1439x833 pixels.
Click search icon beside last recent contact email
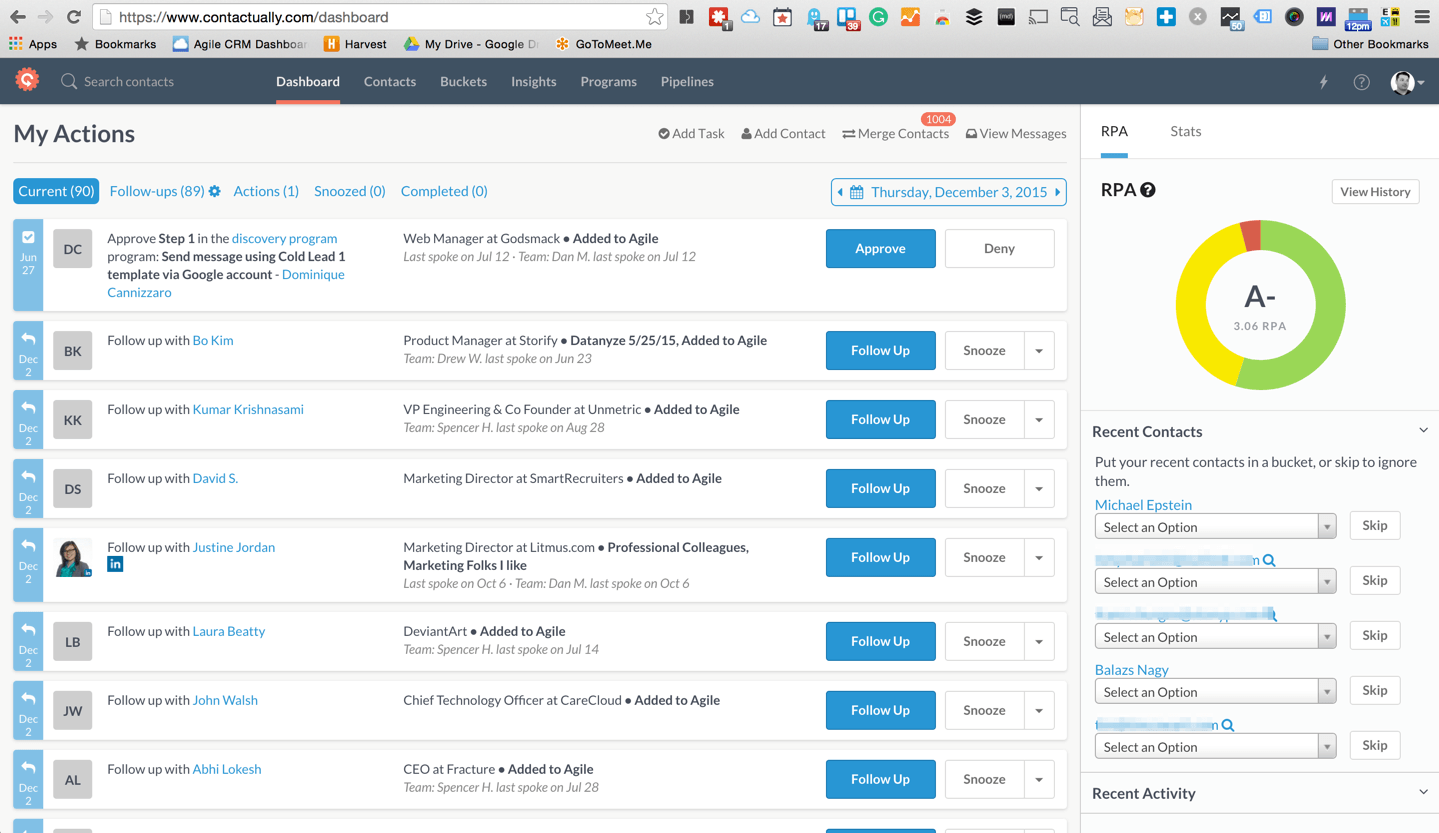pos(1228,726)
